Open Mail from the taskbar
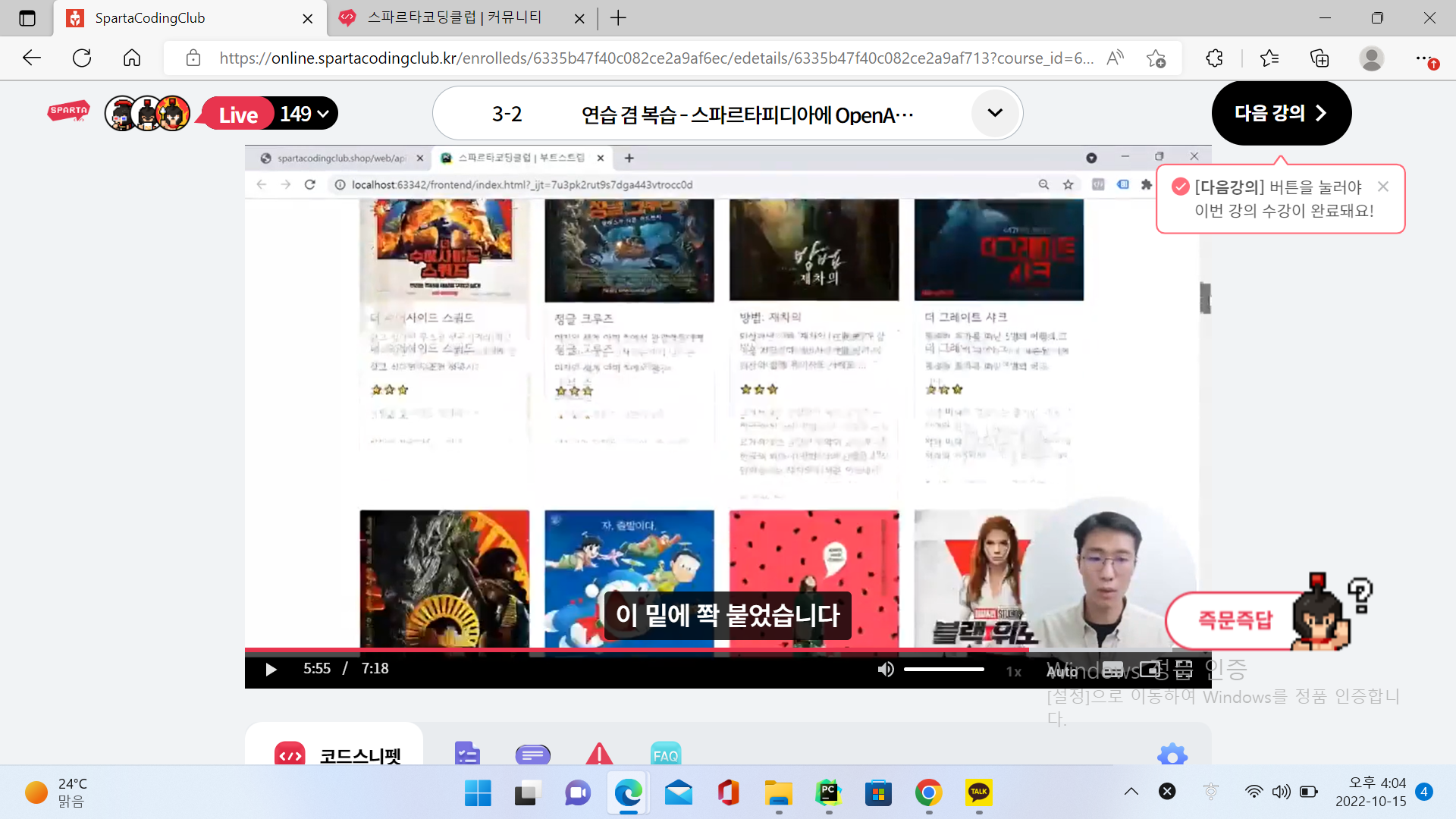 (x=678, y=793)
